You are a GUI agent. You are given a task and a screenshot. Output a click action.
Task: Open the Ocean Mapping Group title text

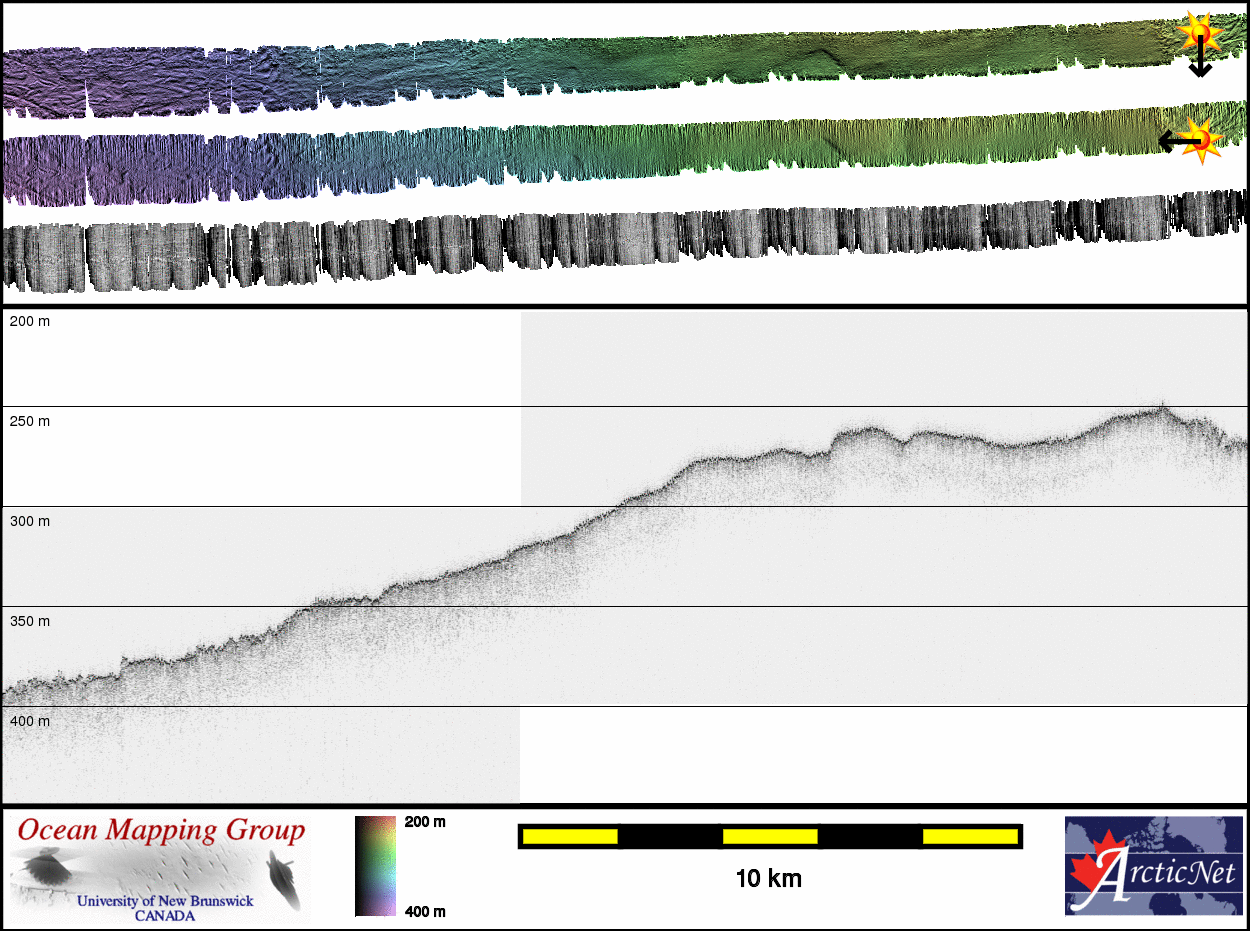161,831
